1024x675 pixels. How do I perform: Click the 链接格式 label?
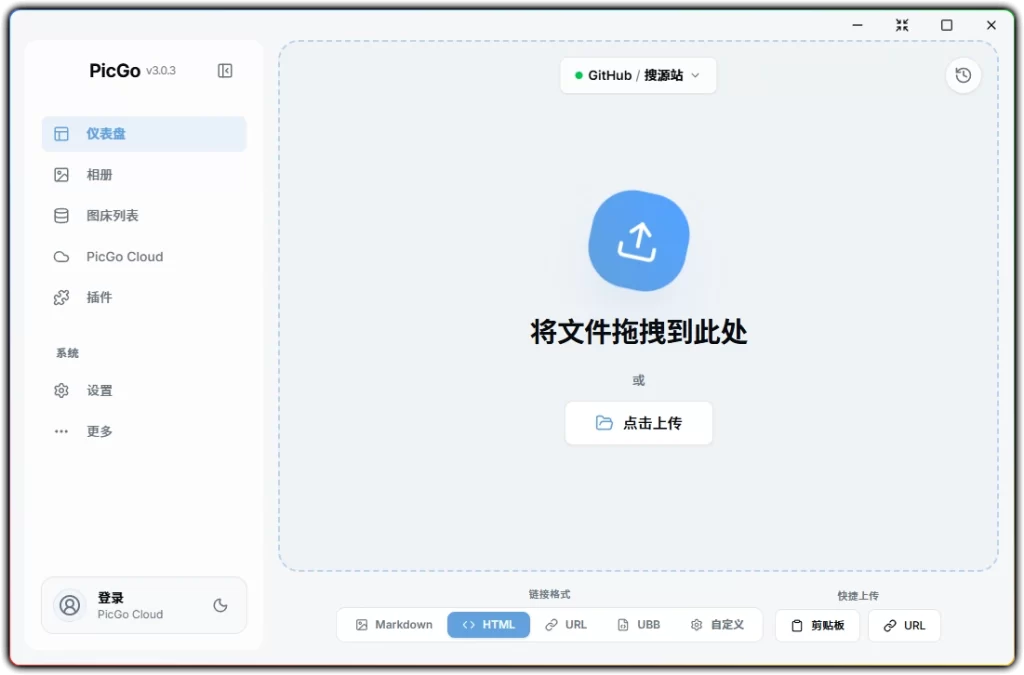[549, 594]
